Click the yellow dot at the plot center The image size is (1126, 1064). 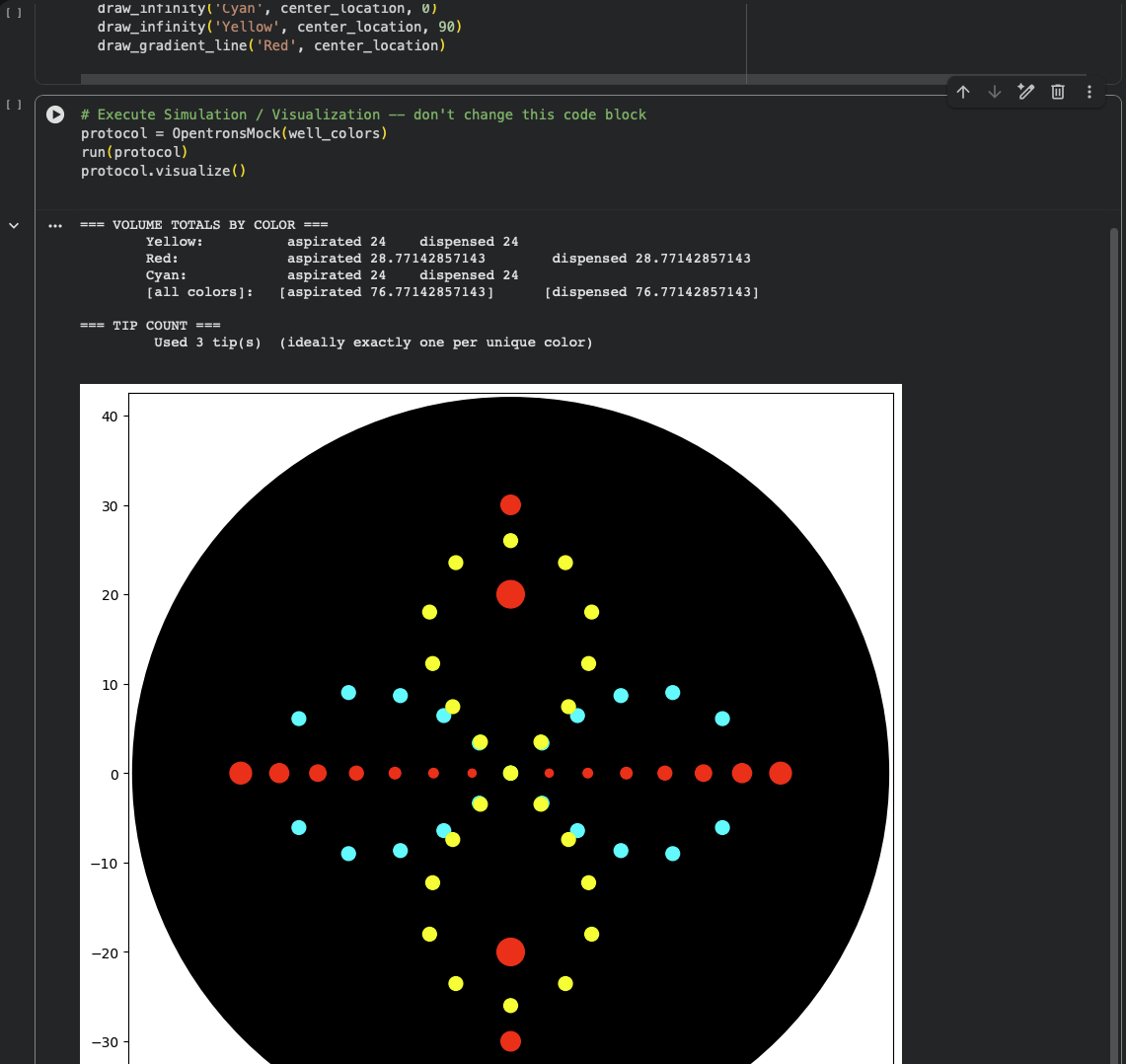click(510, 773)
